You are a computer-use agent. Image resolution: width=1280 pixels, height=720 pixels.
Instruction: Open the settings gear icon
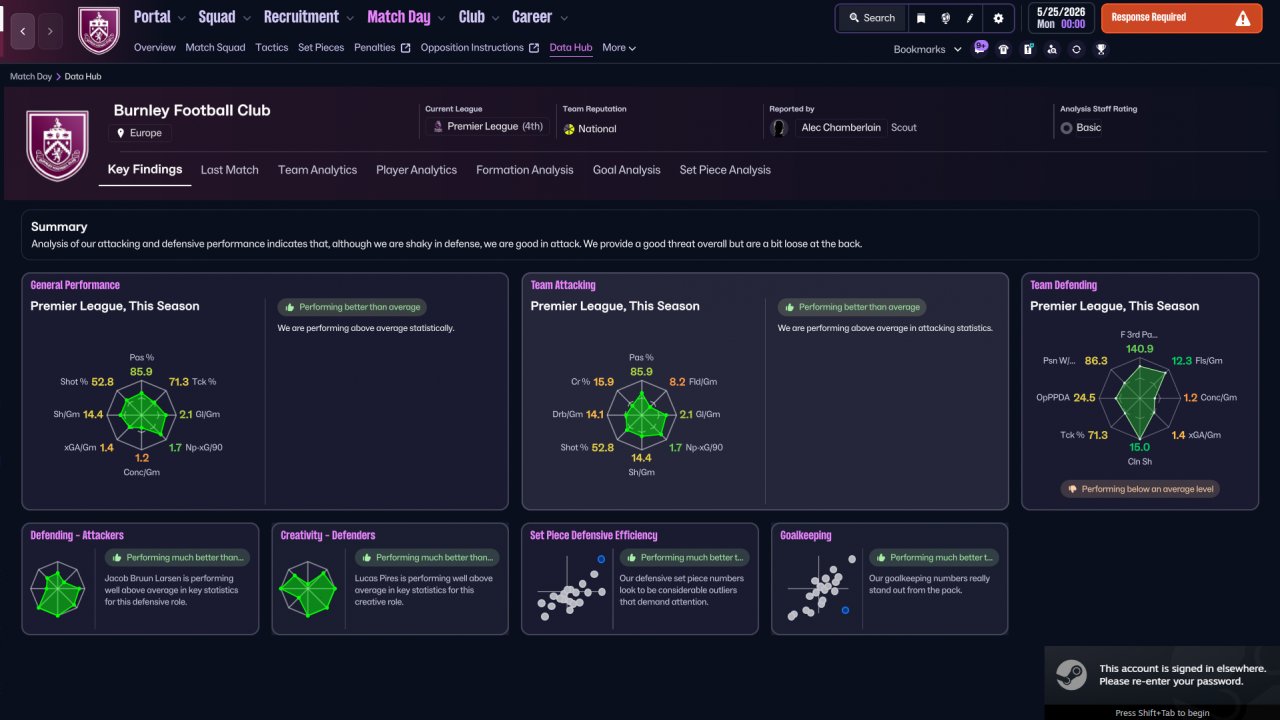click(x=998, y=18)
